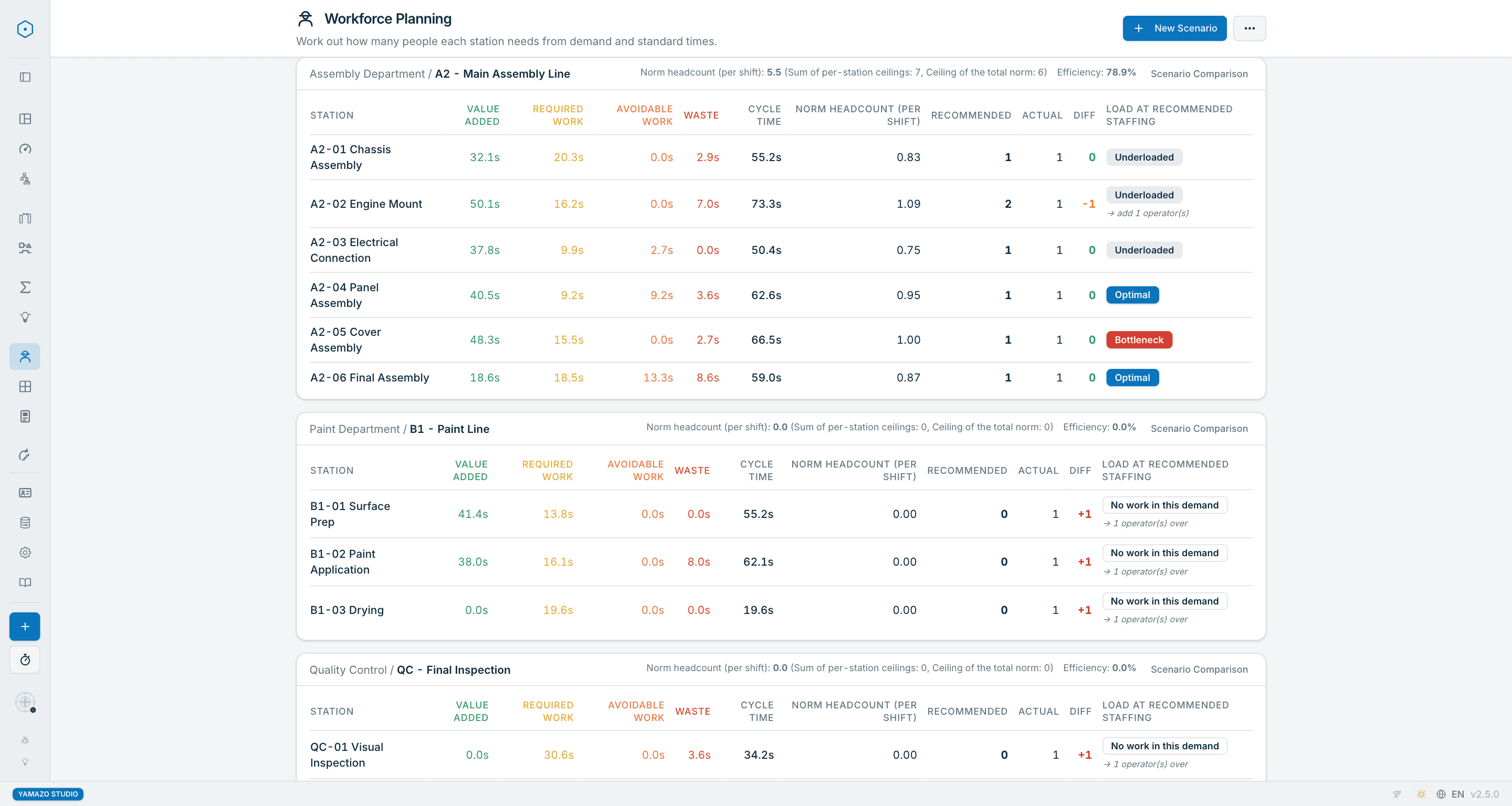Click the stopwatch timer button in sidebar
The image size is (1512, 806).
(x=25, y=660)
